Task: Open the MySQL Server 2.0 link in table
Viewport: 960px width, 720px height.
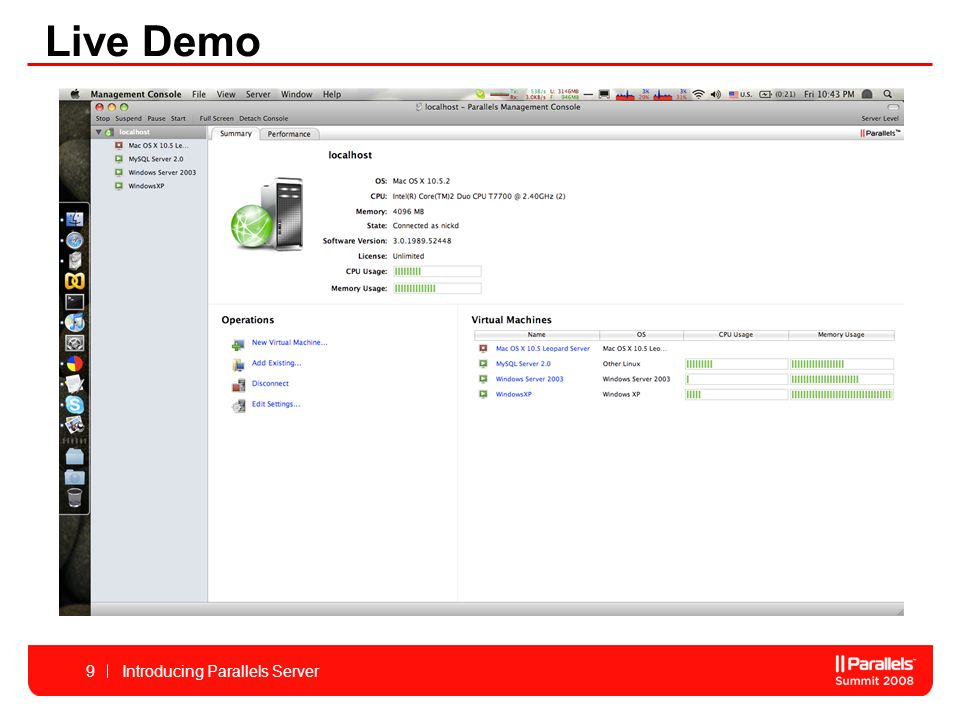Action: coord(523,364)
